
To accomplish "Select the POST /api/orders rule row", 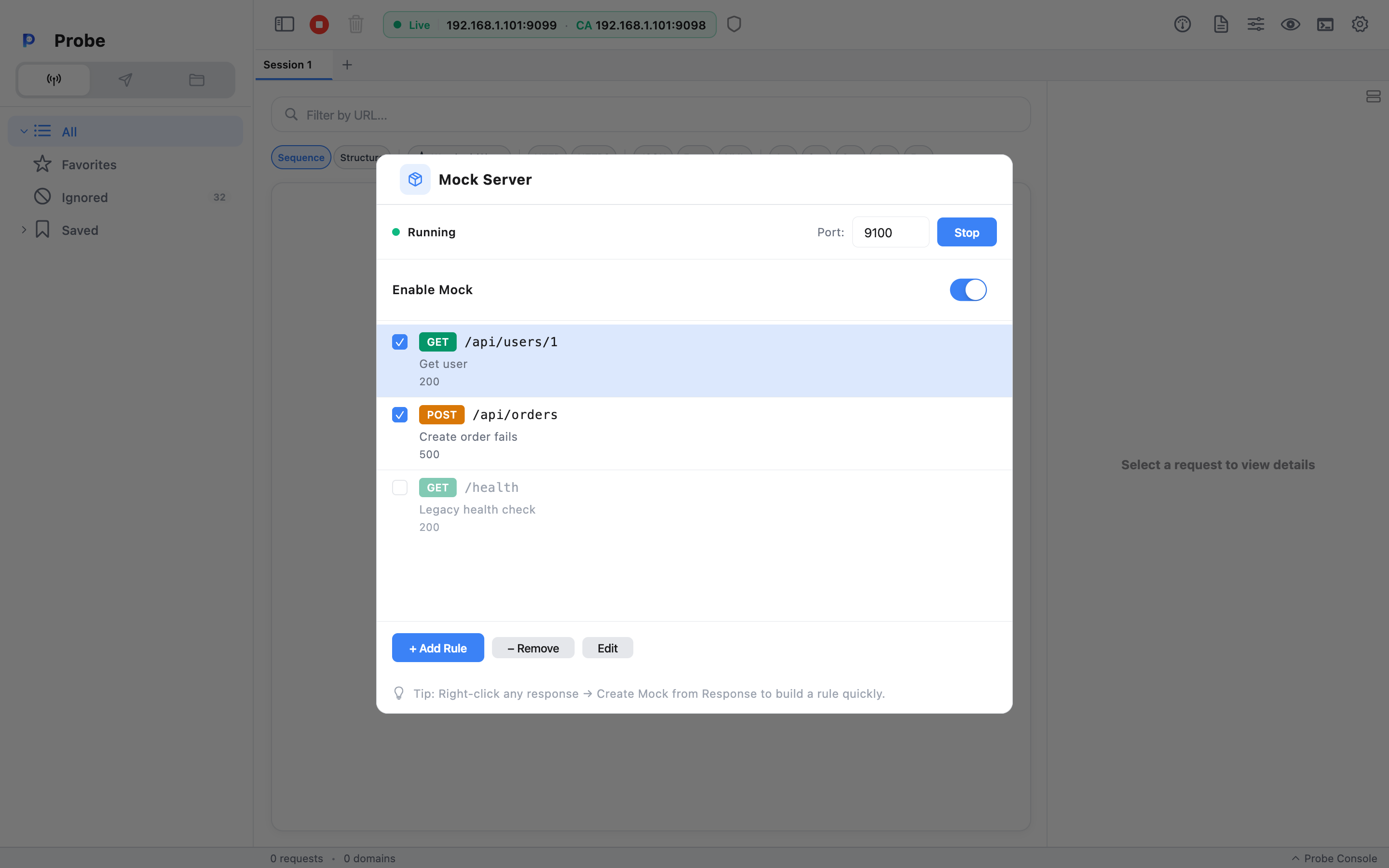I will [694, 434].
